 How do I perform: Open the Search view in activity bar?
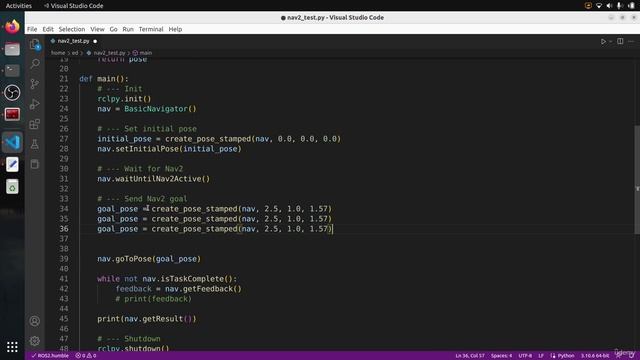click(35, 64)
